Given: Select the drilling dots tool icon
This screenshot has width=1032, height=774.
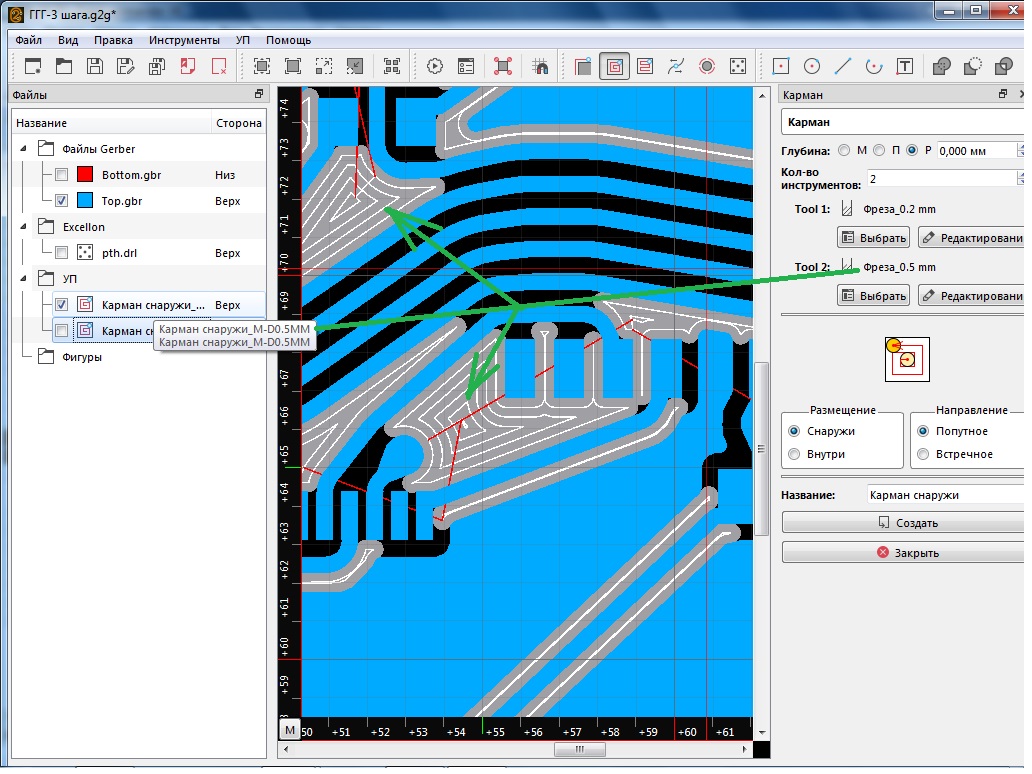Looking at the screenshot, I should tap(738, 66).
